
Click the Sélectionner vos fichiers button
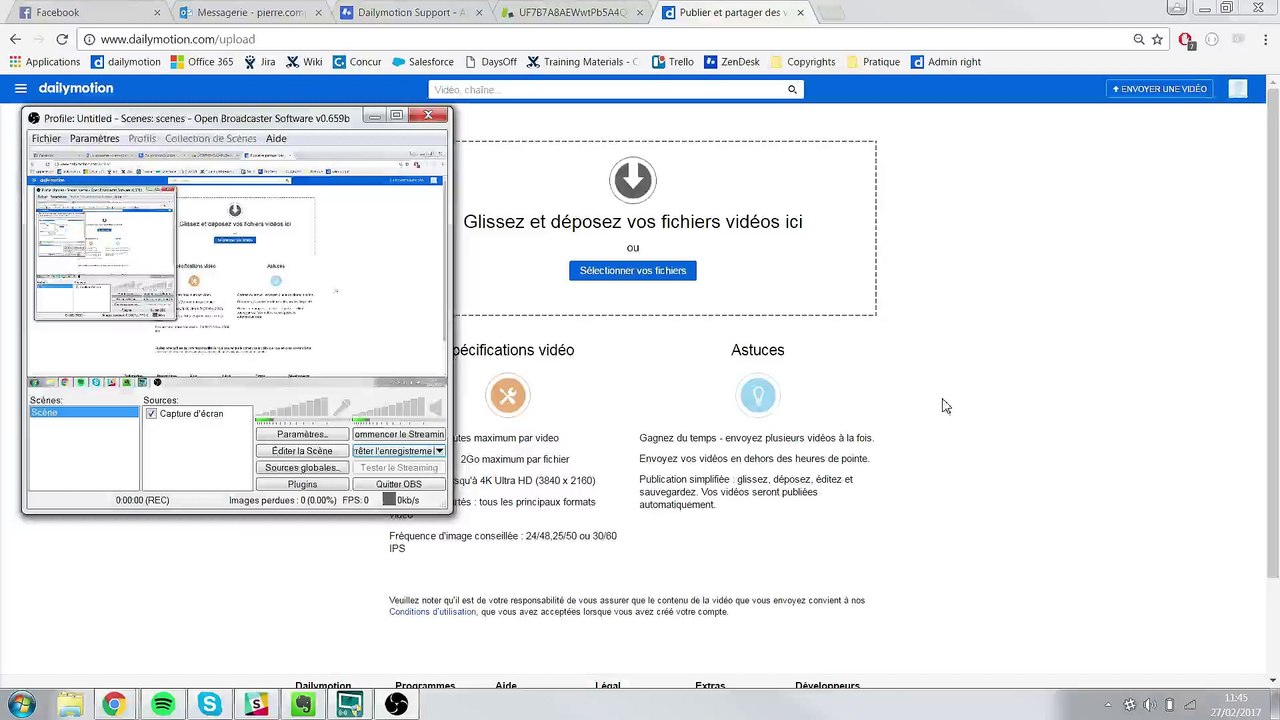[633, 271]
